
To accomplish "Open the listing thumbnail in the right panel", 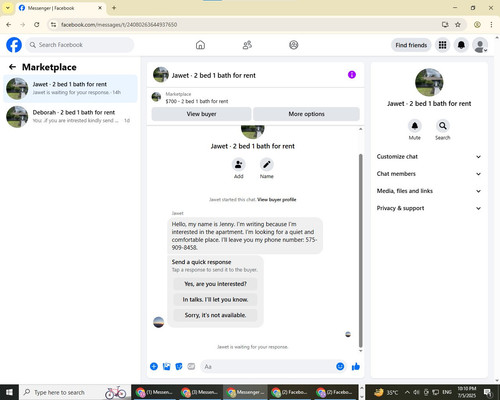I will [x=429, y=82].
